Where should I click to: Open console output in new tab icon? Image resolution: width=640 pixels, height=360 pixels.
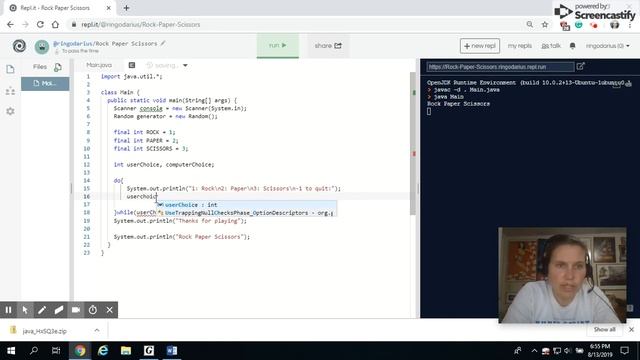coord(581,66)
